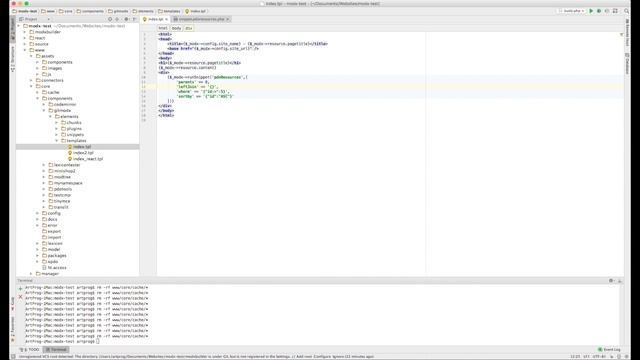This screenshot has height=360, width=640.
Task: Open Project side tool window tab
Action: tap(12, 29)
